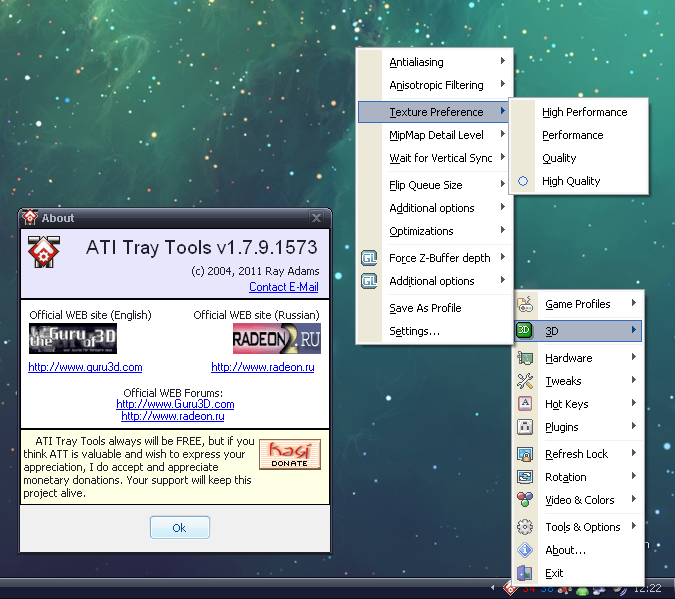Click the Refresh Lock padlock icon
This screenshot has width=675, height=599.
tap(525, 454)
